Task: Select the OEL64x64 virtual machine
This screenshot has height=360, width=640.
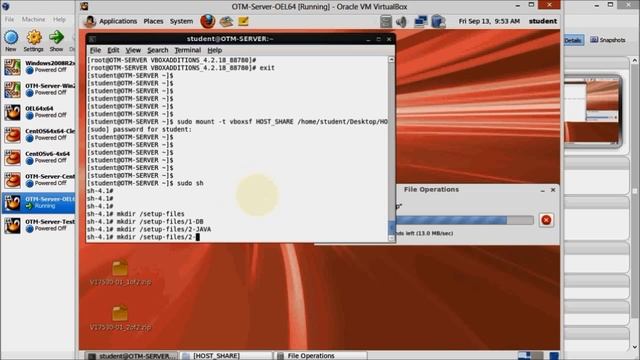Action: (x=38, y=112)
